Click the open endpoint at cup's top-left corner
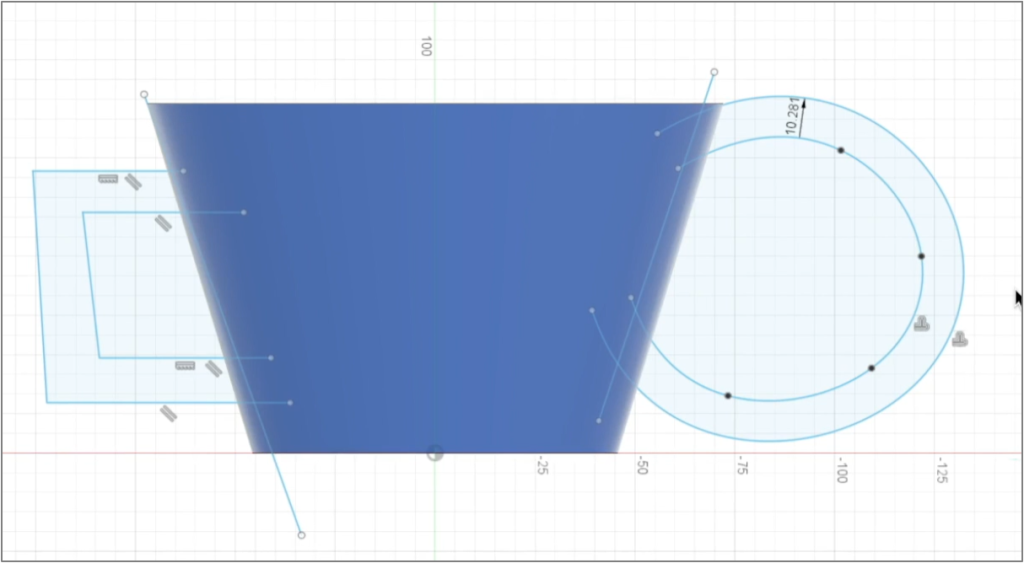This screenshot has width=1024, height=563. point(144,95)
